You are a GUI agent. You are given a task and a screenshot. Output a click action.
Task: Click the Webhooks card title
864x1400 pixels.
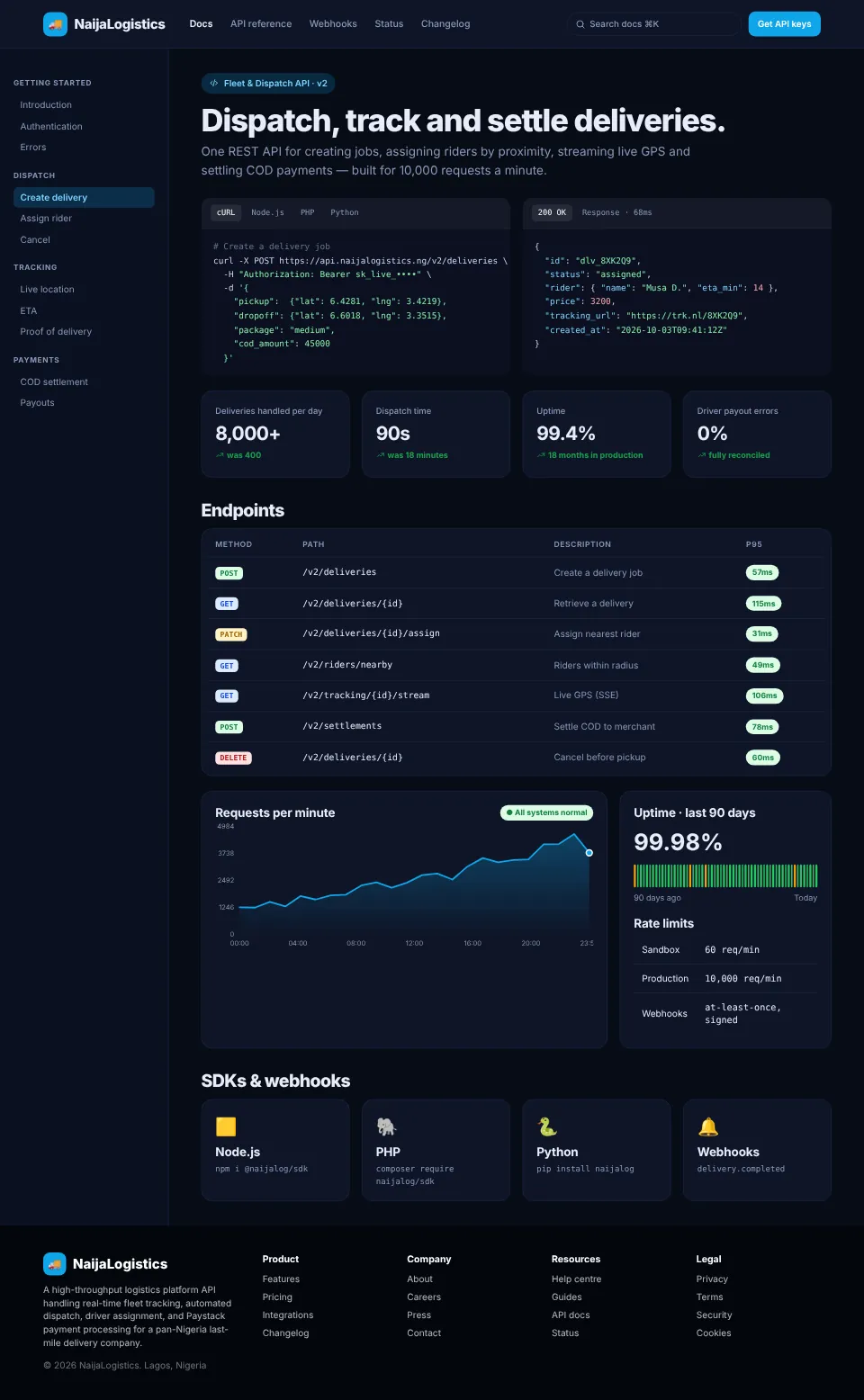[728, 1152]
